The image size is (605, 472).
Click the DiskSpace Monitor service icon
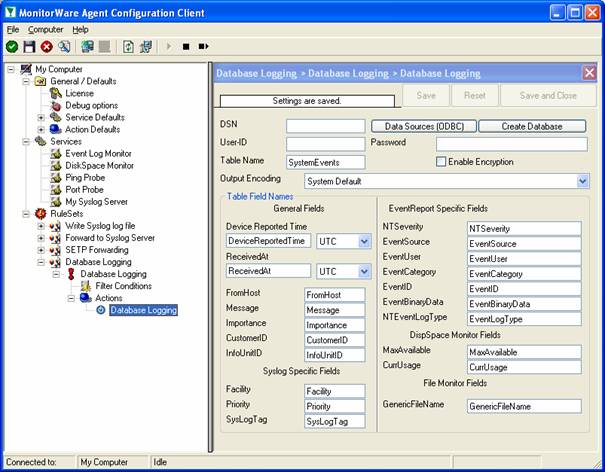click(x=56, y=166)
